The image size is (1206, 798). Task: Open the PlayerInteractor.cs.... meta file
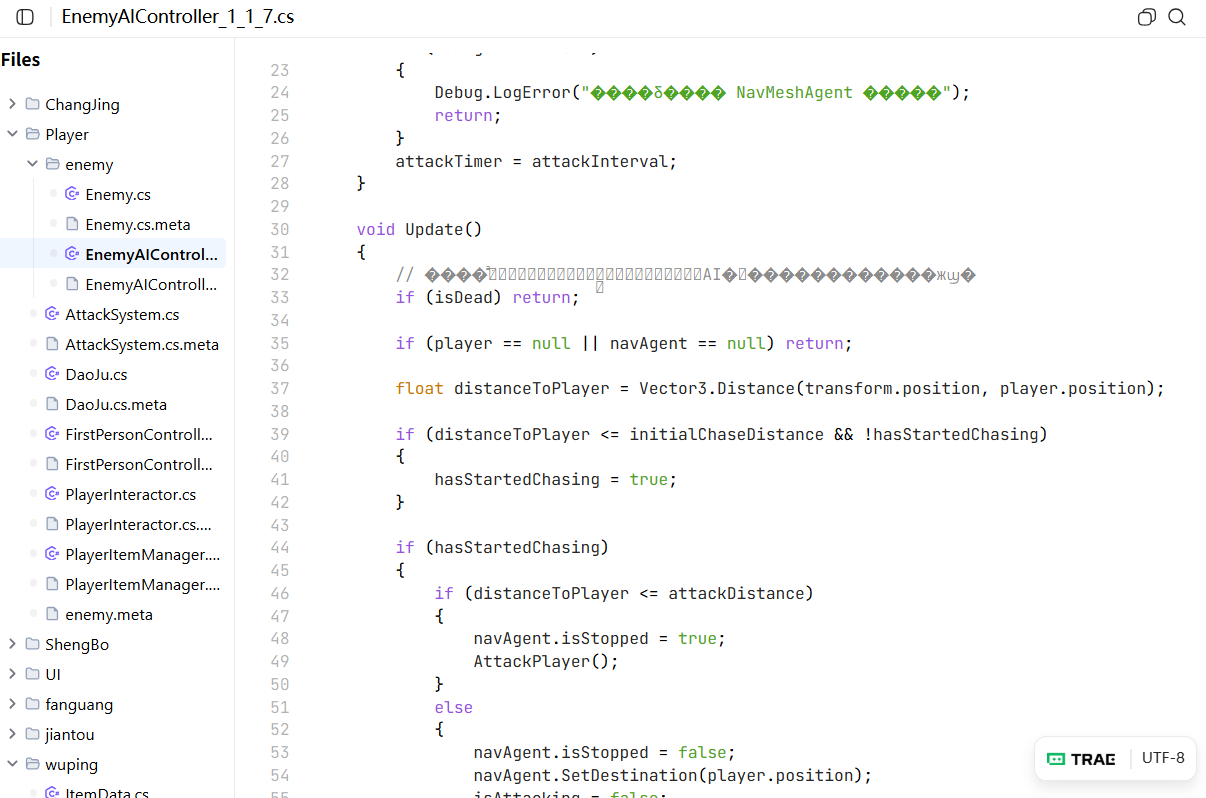tap(138, 524)
